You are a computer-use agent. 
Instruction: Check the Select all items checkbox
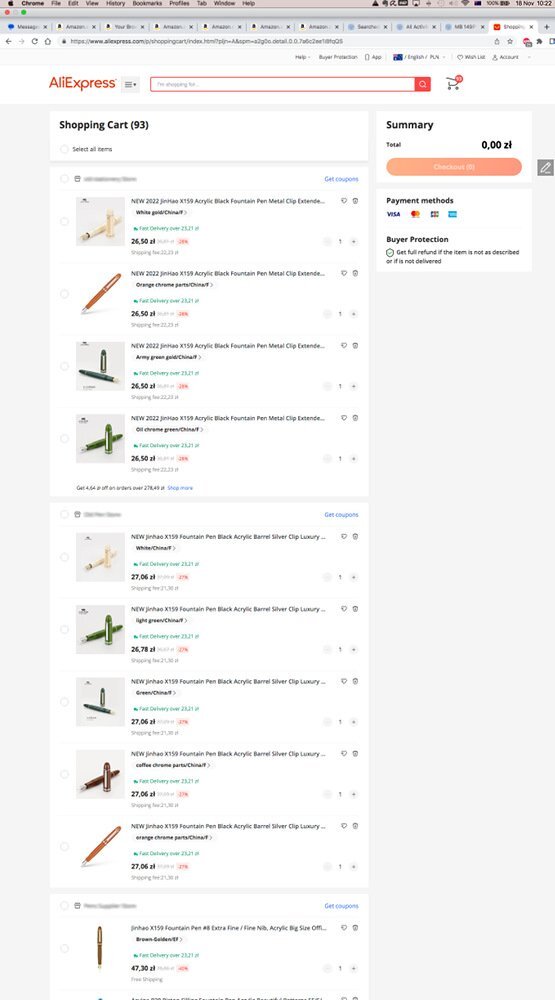point(64,149)
